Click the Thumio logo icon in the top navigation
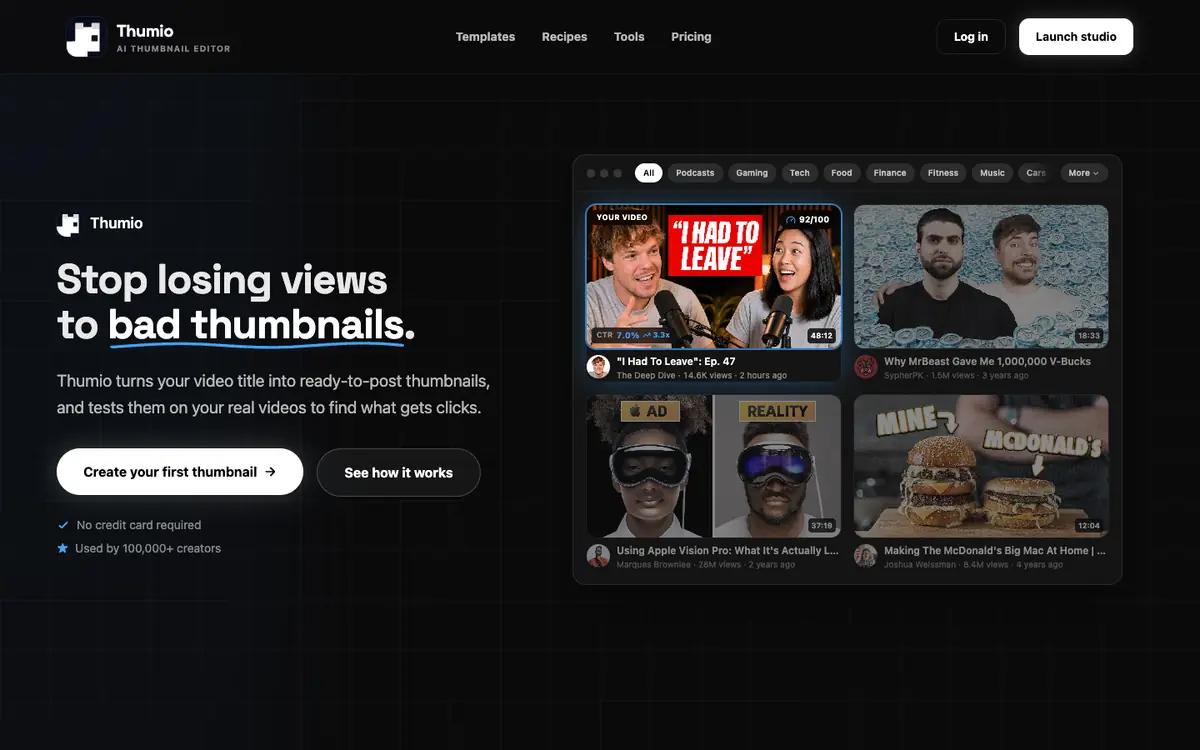This screenshot has height=750, width=1200. pos(86,37)
